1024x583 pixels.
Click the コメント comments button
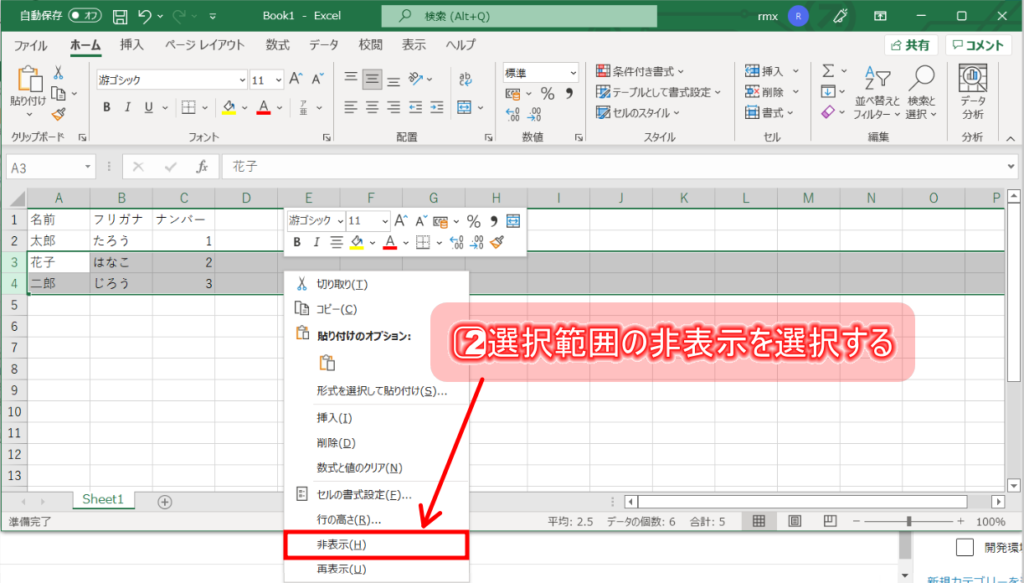tap(978, 45)
